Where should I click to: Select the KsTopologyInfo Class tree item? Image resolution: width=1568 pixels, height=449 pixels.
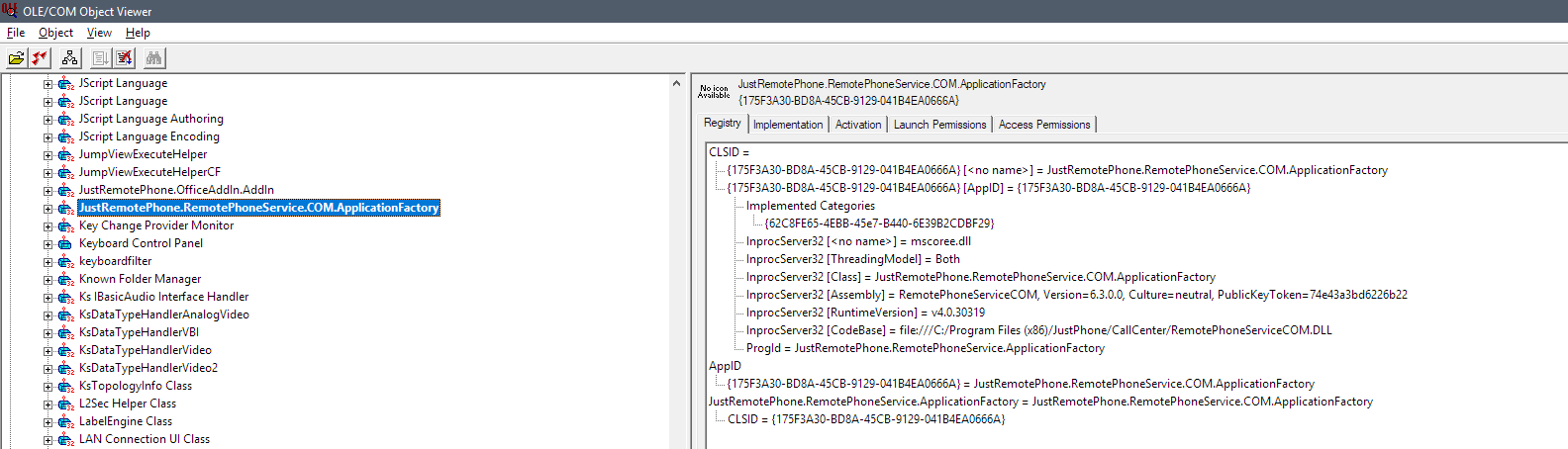pos(136,386)
